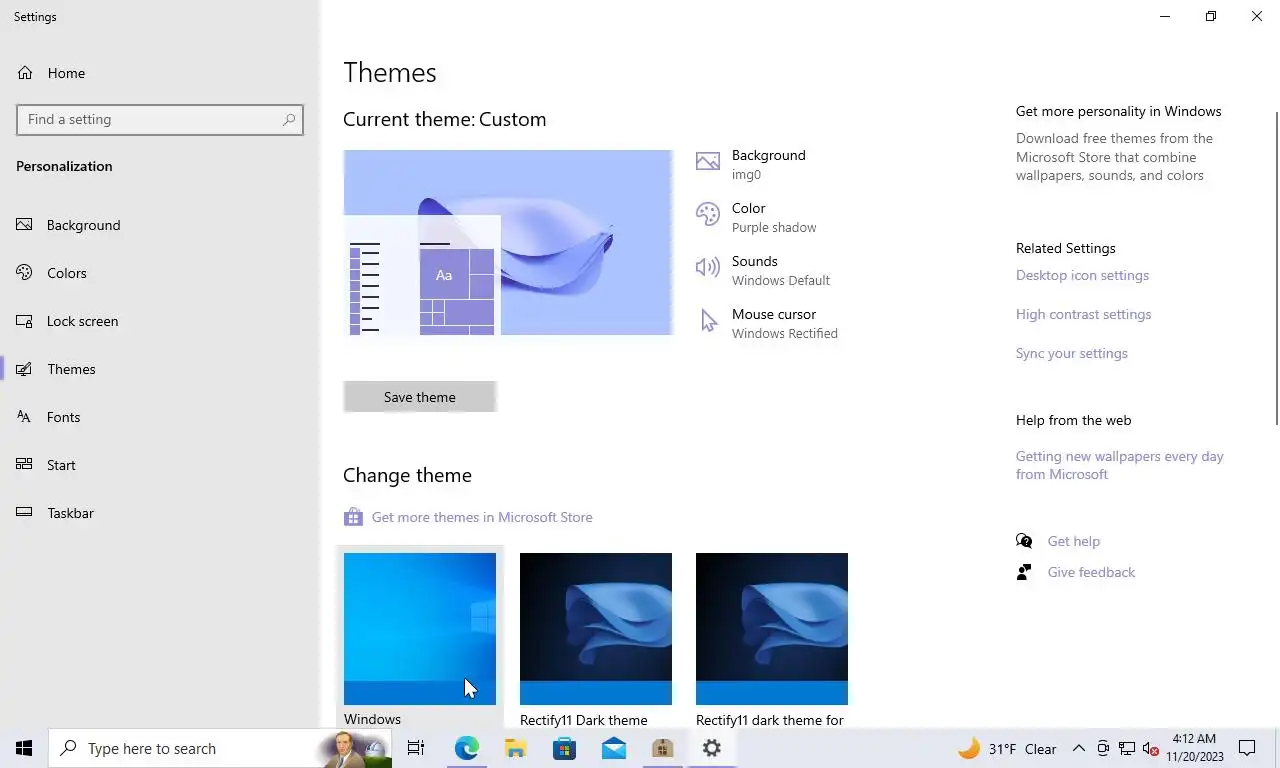Click the Get help chat icon
The height and width of the screenshot is (768, 1280).
(1024, 541)
